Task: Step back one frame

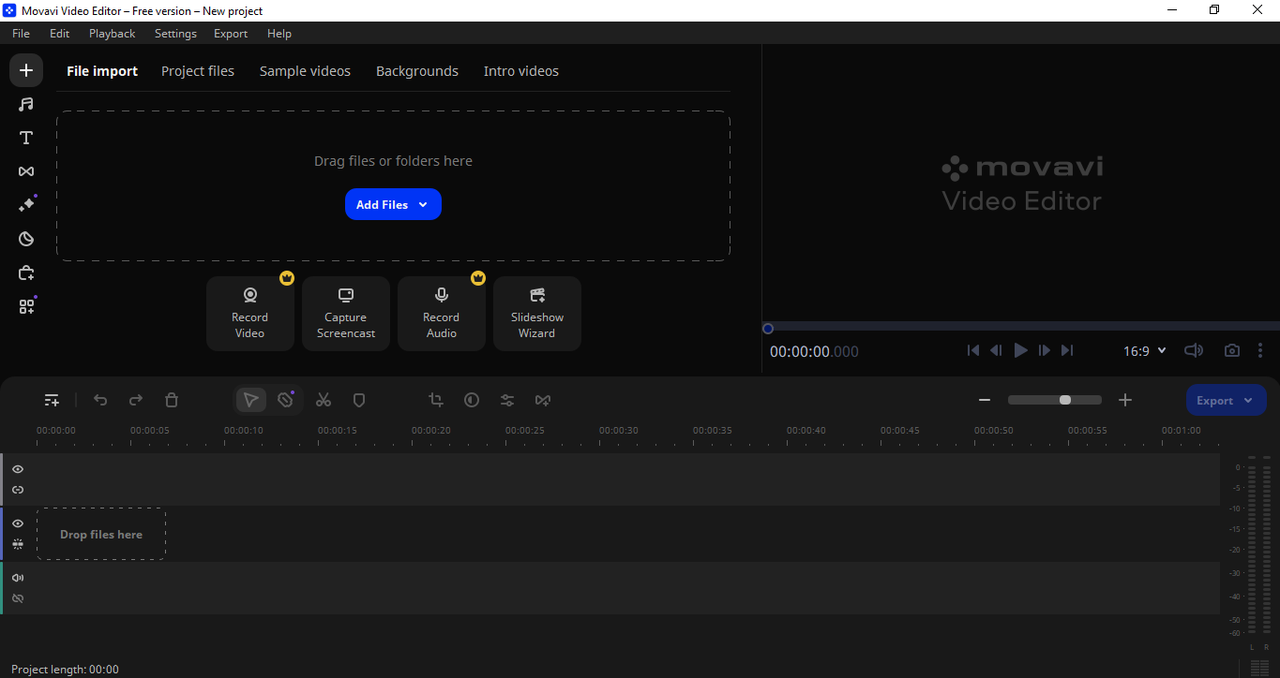Action: click(996, 351)
